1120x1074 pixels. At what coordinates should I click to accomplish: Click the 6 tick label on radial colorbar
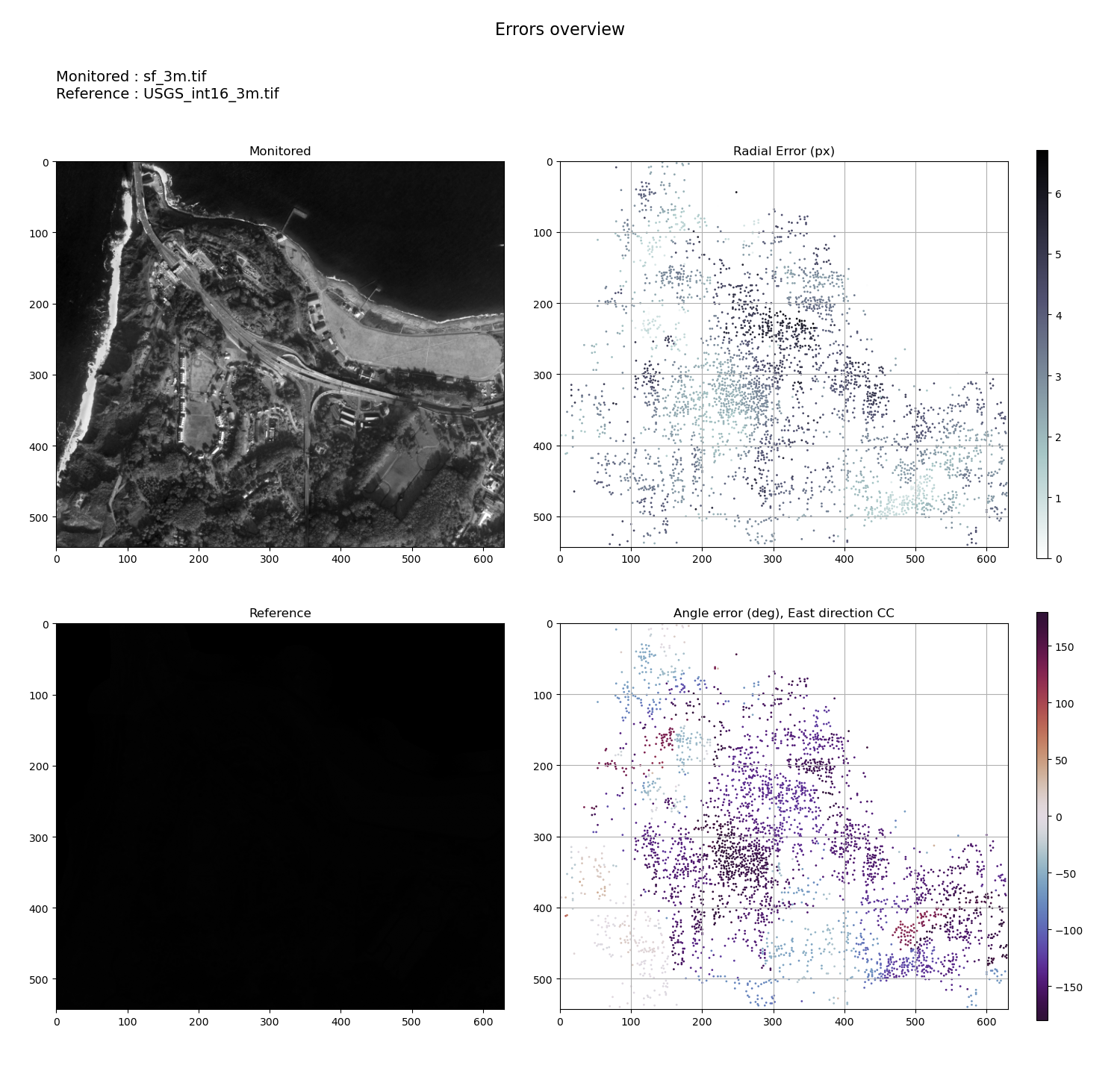[1058, 194]
